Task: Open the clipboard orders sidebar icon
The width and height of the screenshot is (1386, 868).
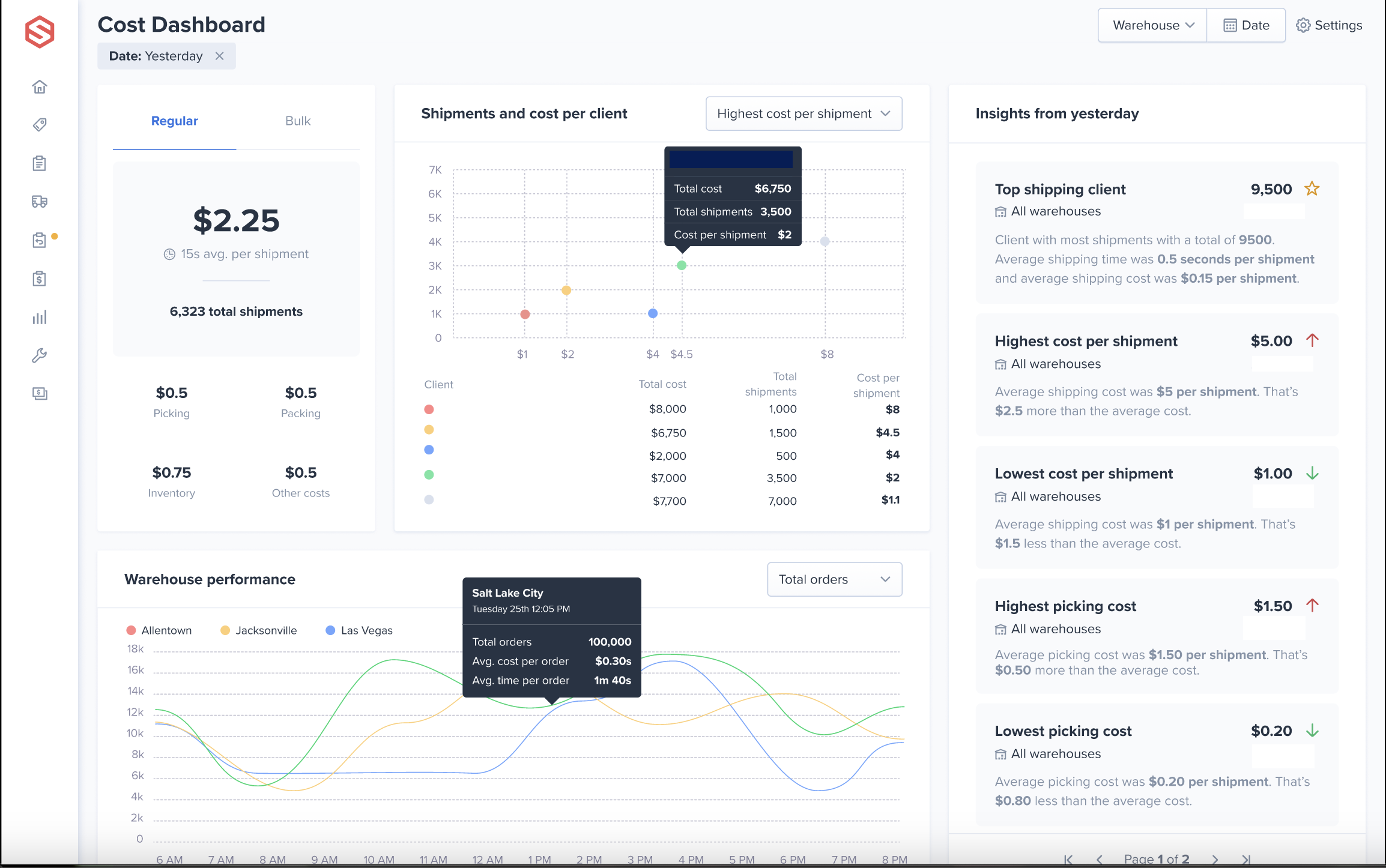Action: (x=40, y=163)
